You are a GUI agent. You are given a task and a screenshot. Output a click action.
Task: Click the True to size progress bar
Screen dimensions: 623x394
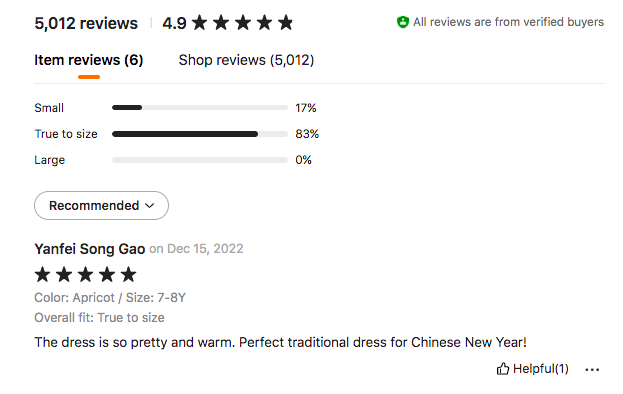(x=200, y=134)
